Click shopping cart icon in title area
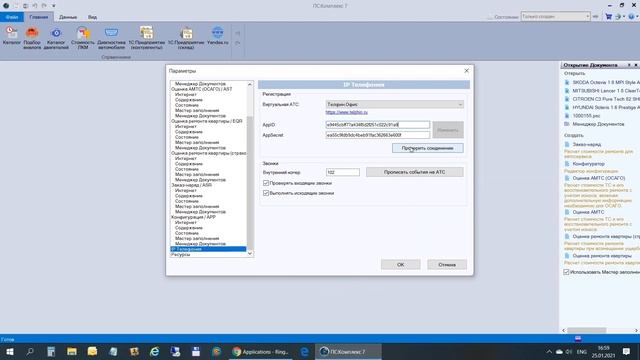The height and width of the screenshot is (360, 640). click(609, 17)
